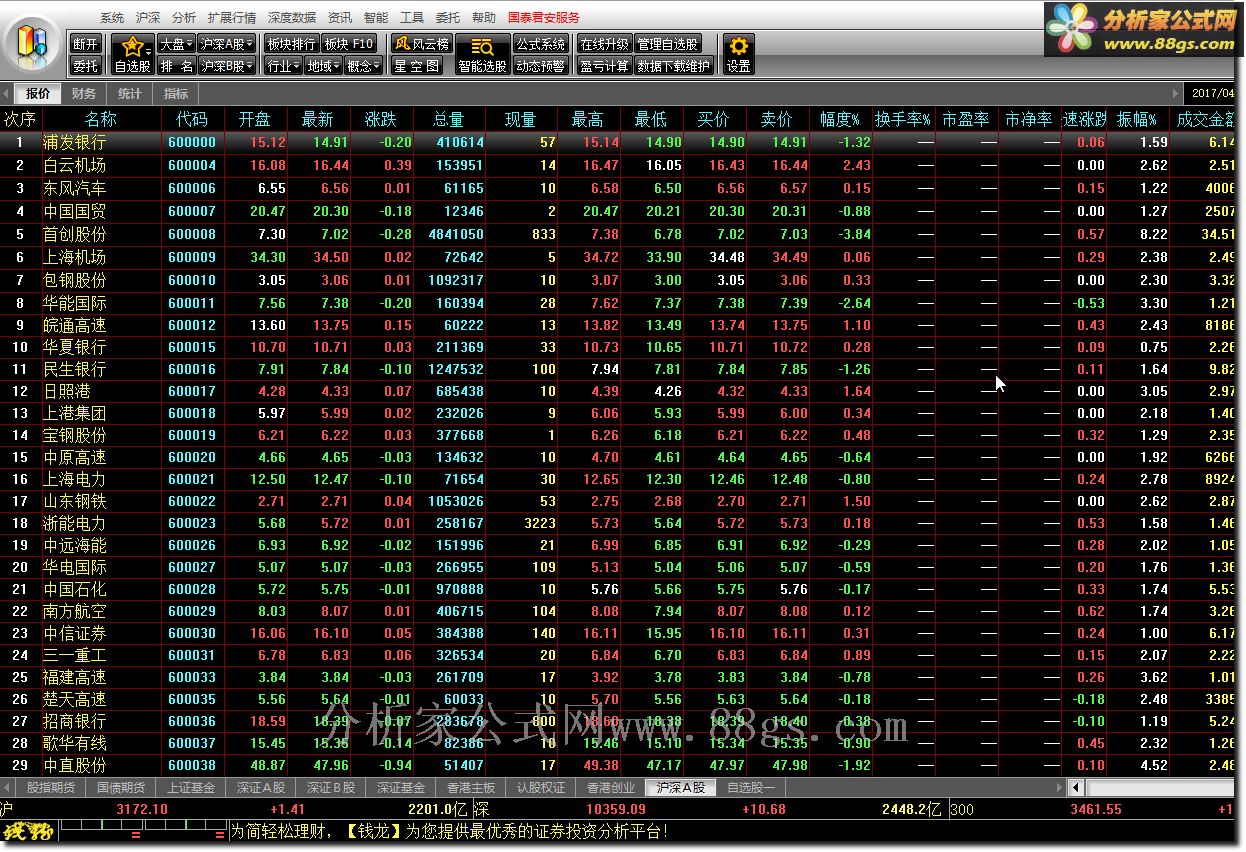This screenshot has width=1246, height=852.
Task: Switch to the 股指期货 bottom tab
Action: (x=51, y=788)
